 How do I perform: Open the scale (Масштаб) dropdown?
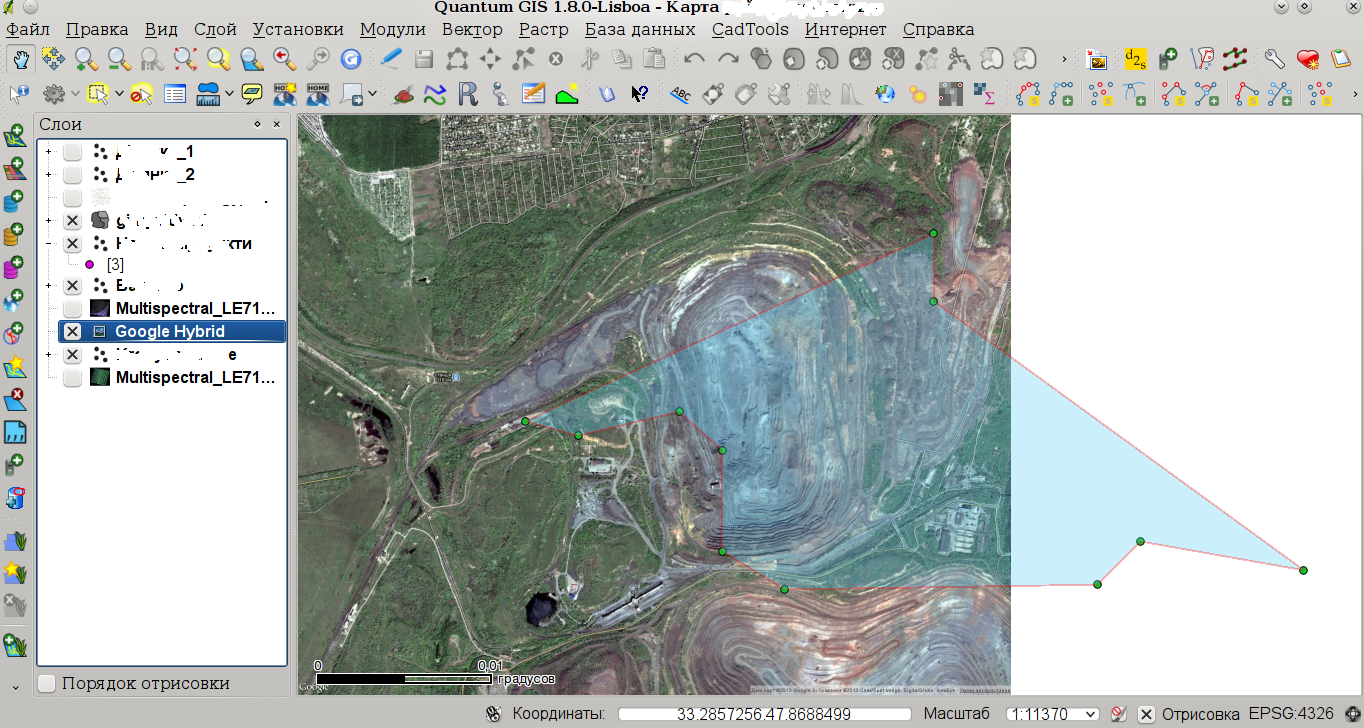coord(1090,714)
